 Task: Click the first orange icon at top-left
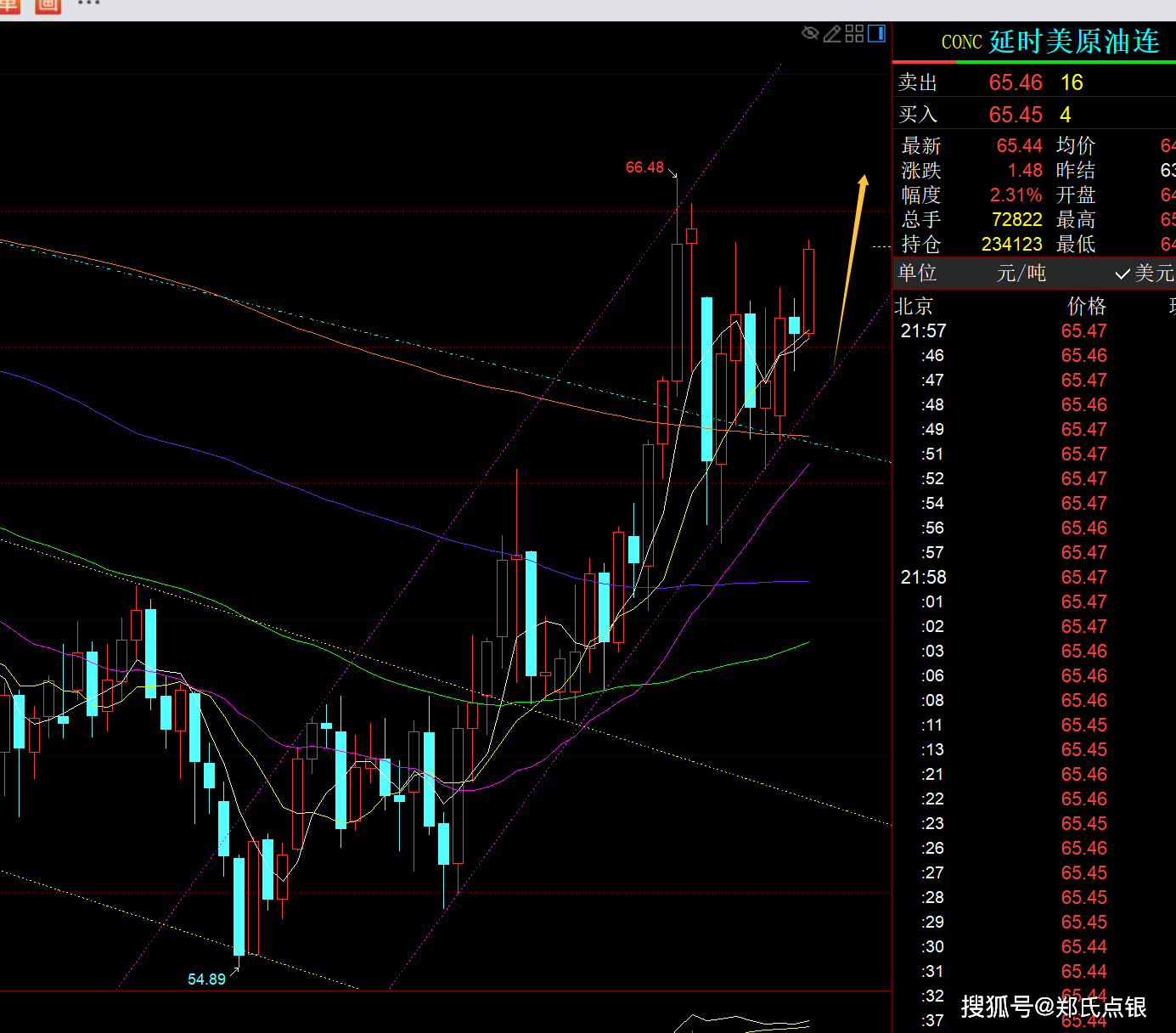pyautogui.click(x=8, y=5)
